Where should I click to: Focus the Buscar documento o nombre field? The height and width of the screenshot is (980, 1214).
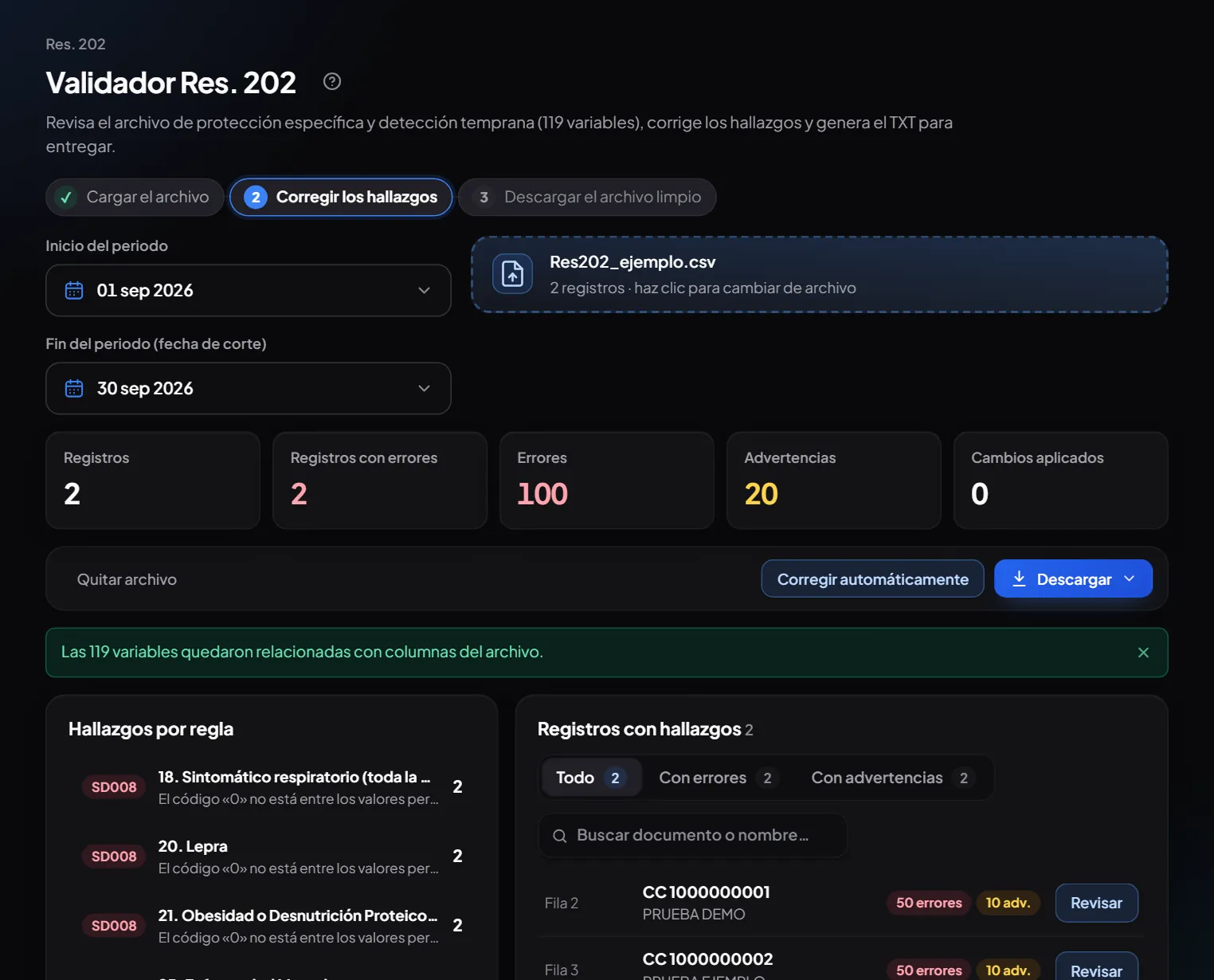click(692, 836)
